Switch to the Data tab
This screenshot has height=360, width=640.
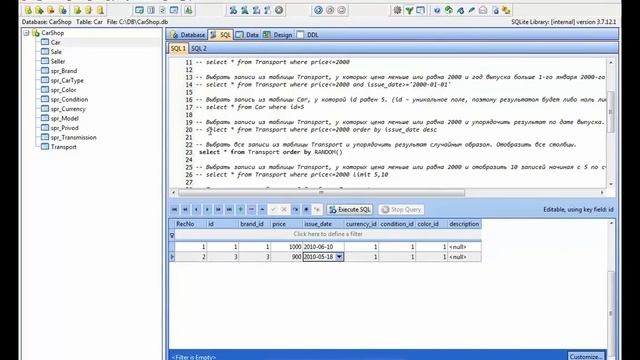click(x=247, y=35)
